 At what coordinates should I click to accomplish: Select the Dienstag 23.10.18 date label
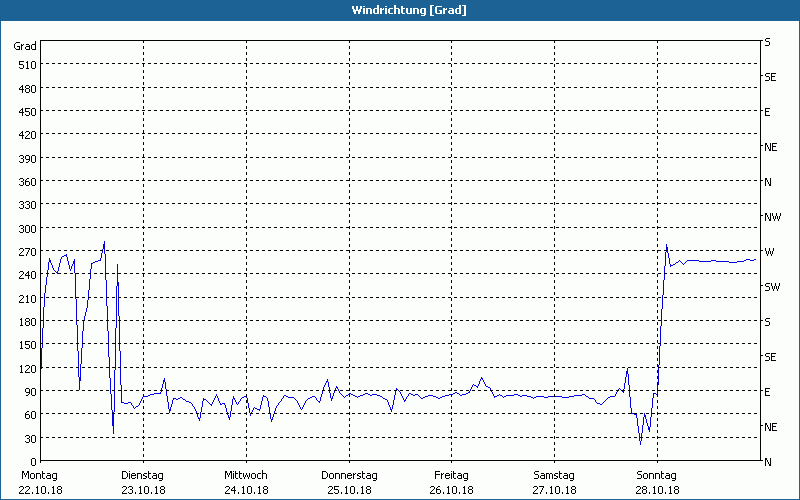coord(143,482)
